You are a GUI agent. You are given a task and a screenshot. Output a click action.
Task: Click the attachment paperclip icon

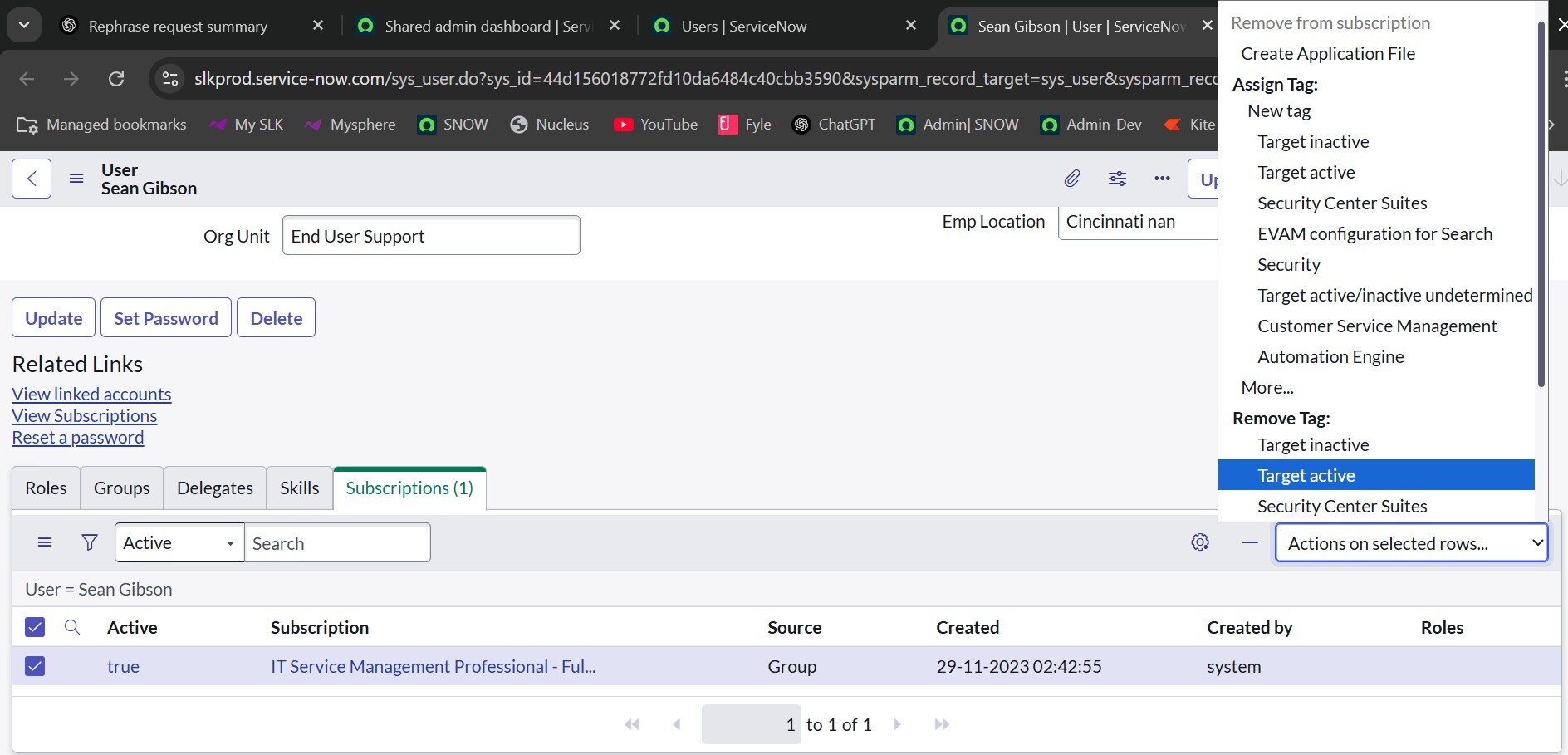pyautogui.click(x=1072, y=179)
